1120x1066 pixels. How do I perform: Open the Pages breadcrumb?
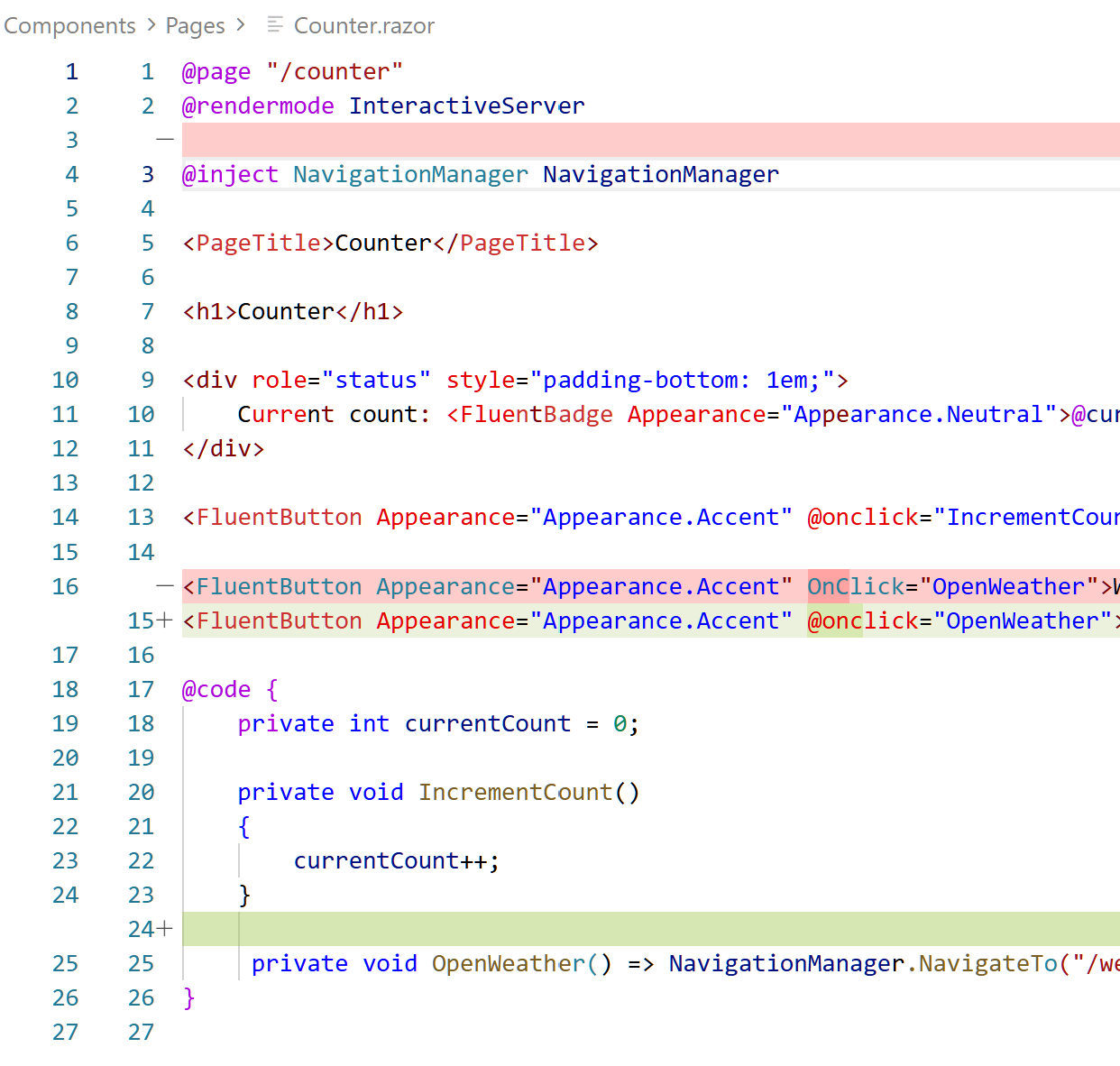click(x=195, y=25)
